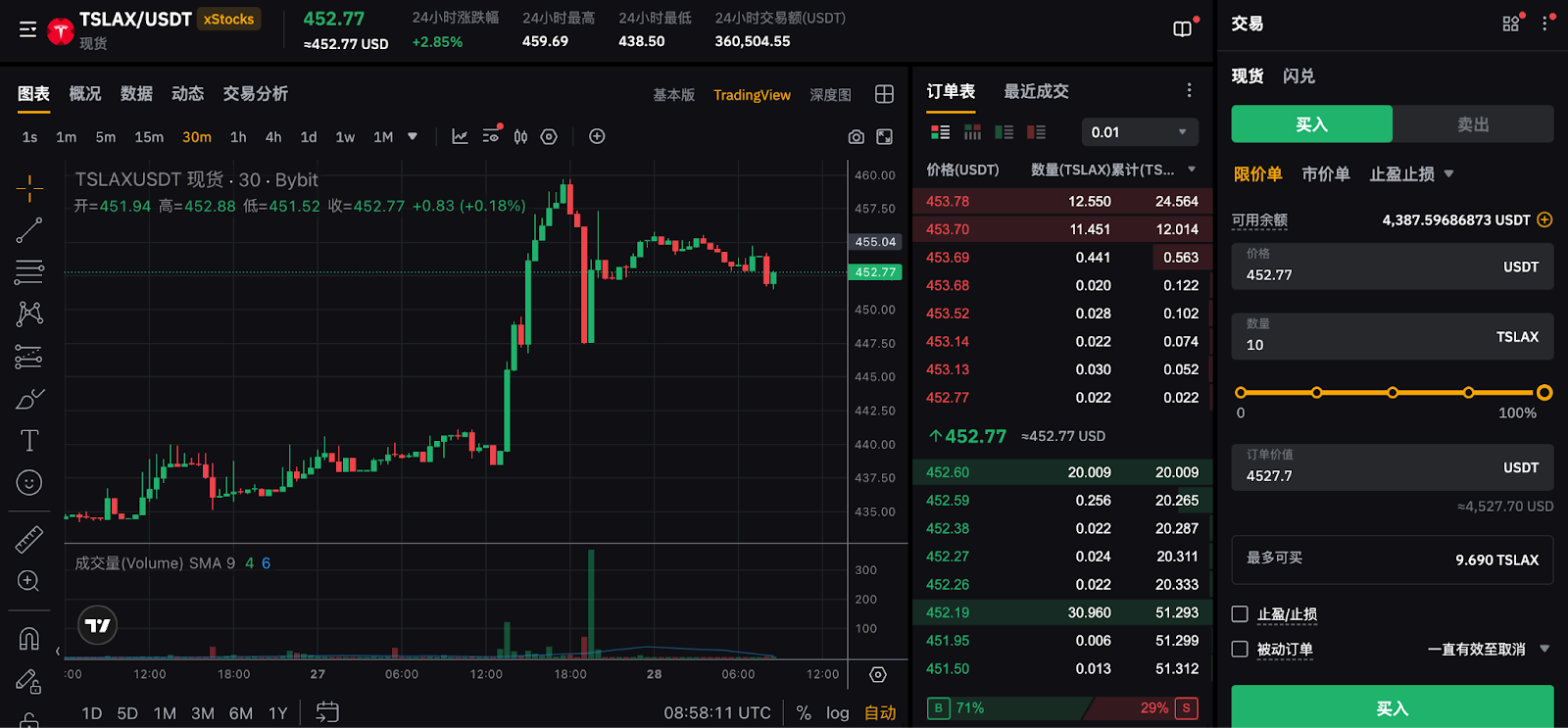1568x728 pixels.
Task: Open the tutorial book icon in header
Action: (1183, 29)
